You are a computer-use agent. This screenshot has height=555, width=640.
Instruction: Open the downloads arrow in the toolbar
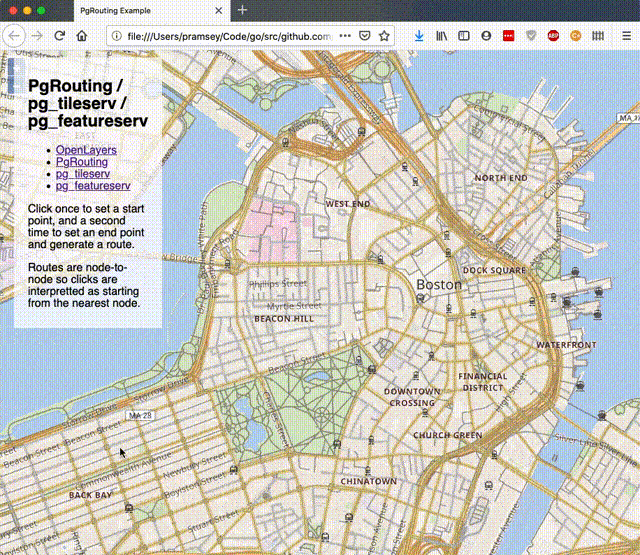tap(418, 35)
